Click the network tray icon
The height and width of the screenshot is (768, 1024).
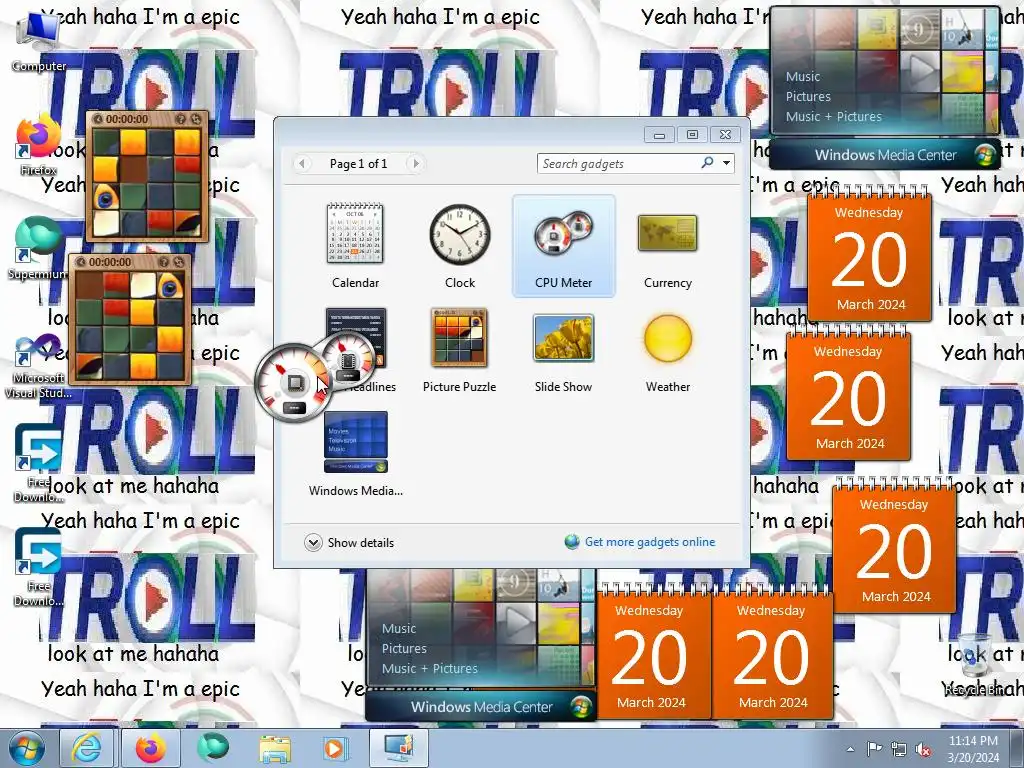click(x=899, y=749)
